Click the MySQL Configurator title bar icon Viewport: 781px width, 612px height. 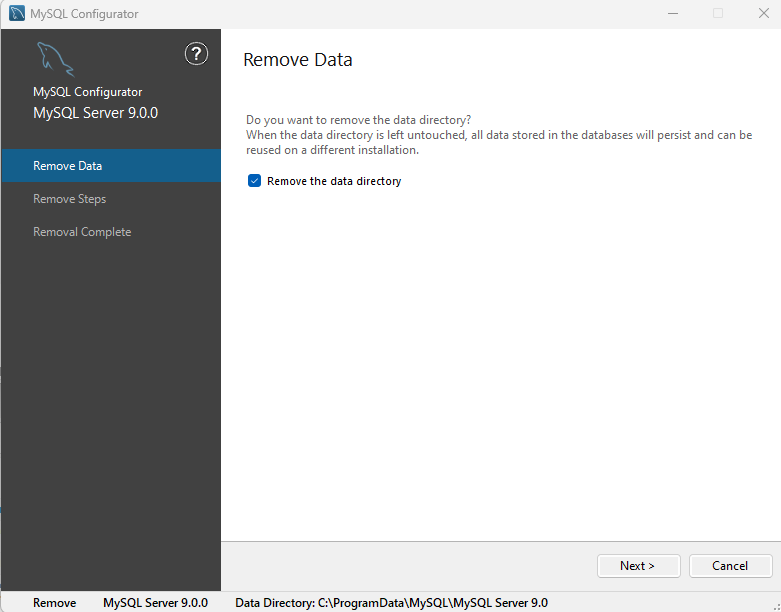tap(17, 13)
